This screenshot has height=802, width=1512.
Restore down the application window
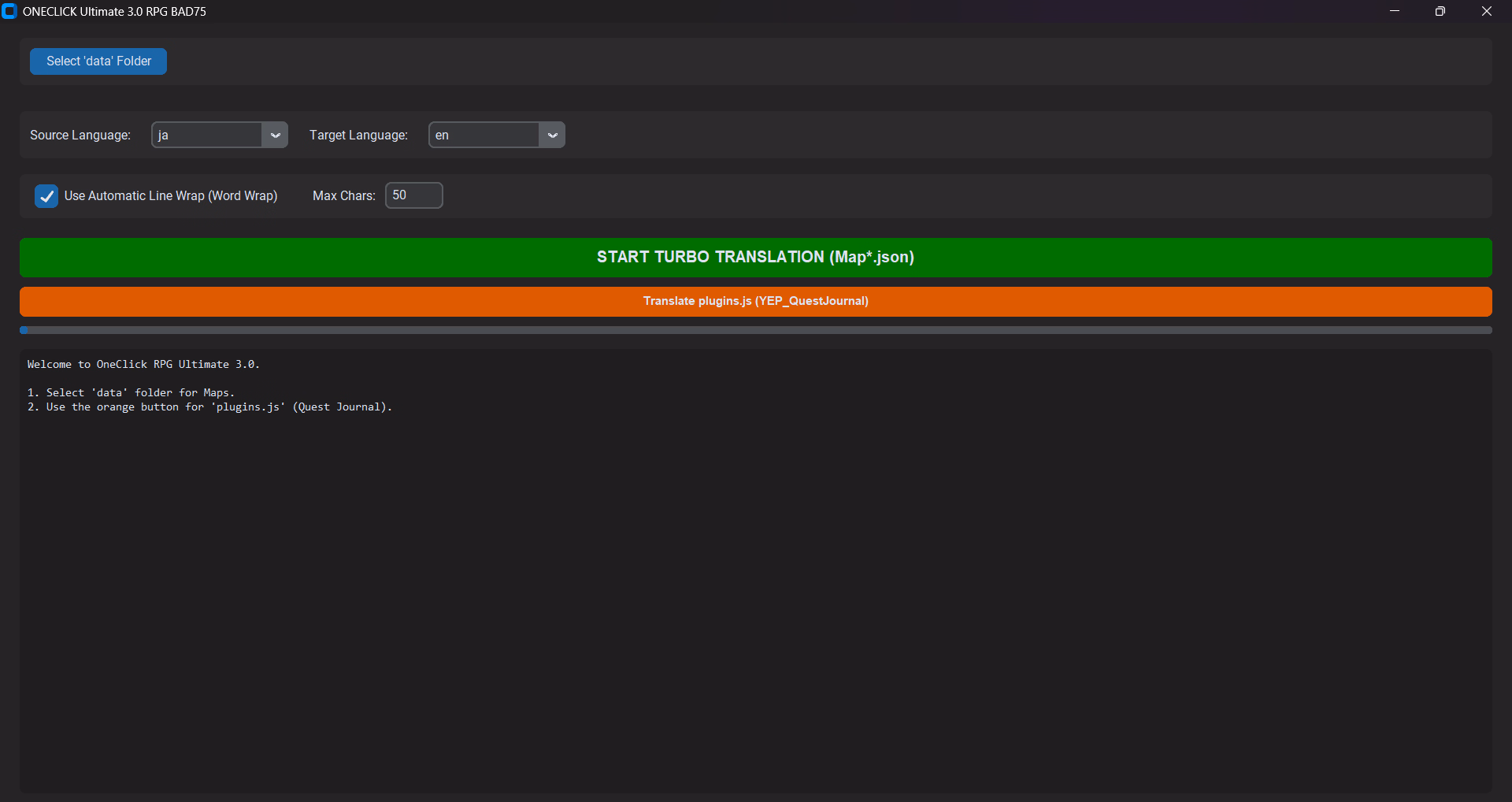[x=1440, y=12]
